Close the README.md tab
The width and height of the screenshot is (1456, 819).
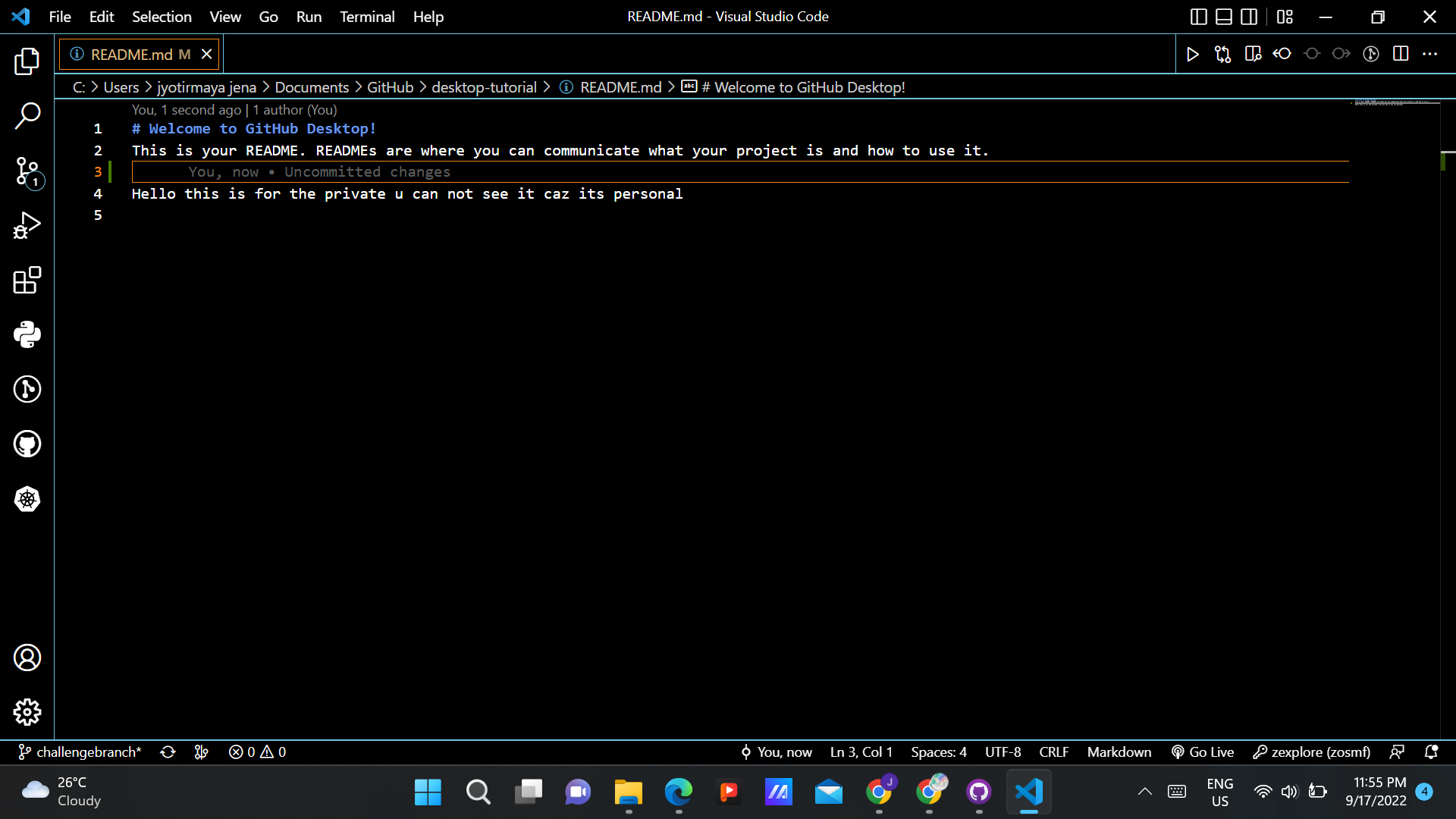(206, 55)
